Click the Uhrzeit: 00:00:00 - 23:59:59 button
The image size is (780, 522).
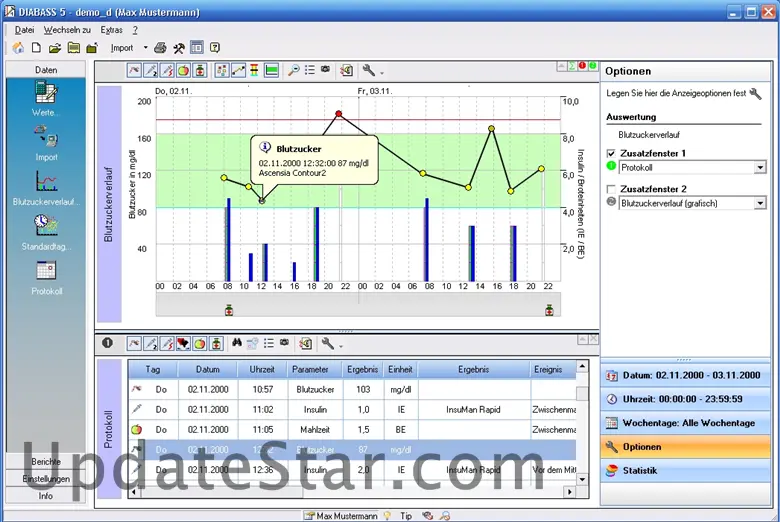click(x=686, y=399)
